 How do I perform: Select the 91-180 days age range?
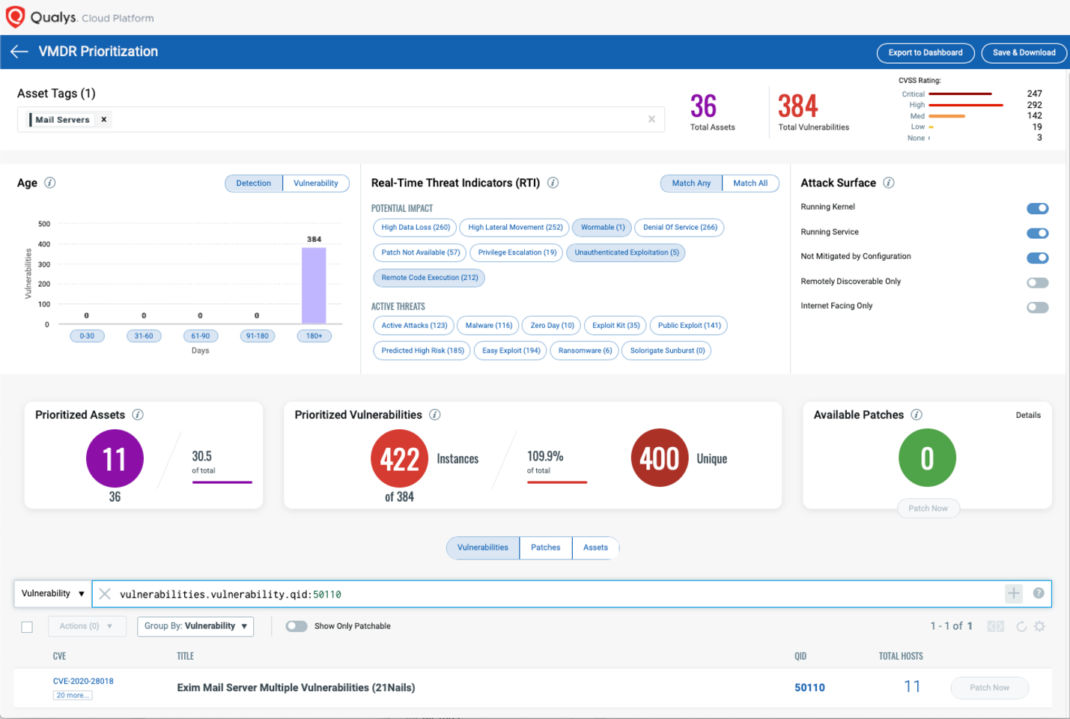[x=257, y=336]
